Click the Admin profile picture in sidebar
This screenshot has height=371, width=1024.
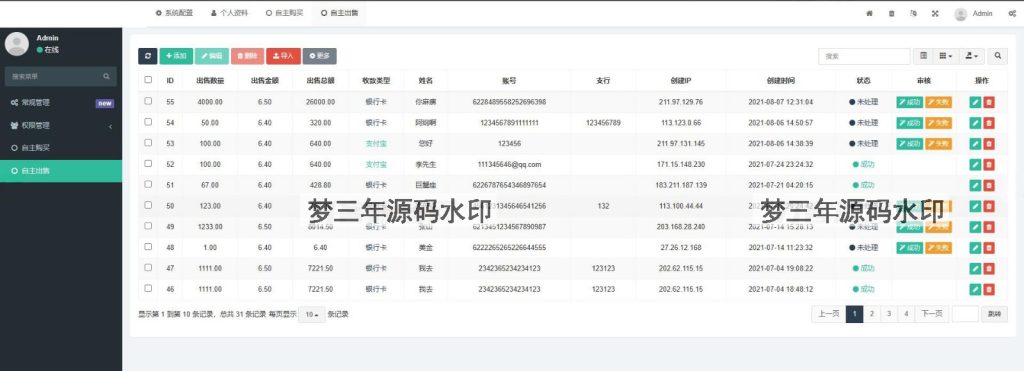[x=16, y=44]
